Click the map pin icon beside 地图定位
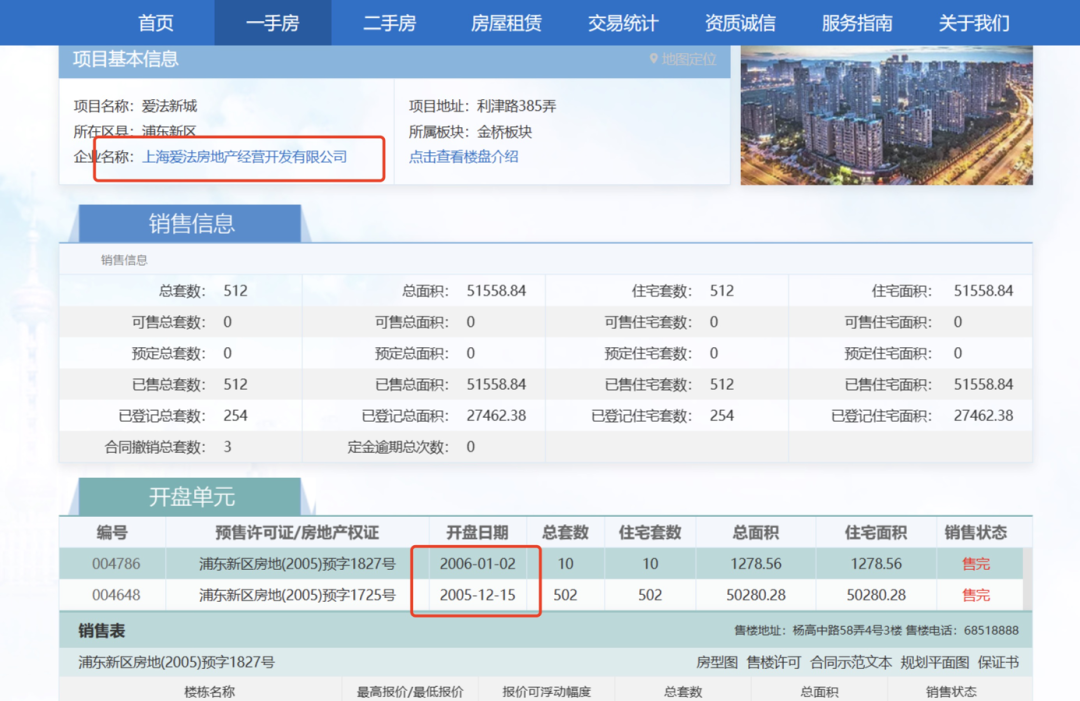1080x701 pixels. 654,59
